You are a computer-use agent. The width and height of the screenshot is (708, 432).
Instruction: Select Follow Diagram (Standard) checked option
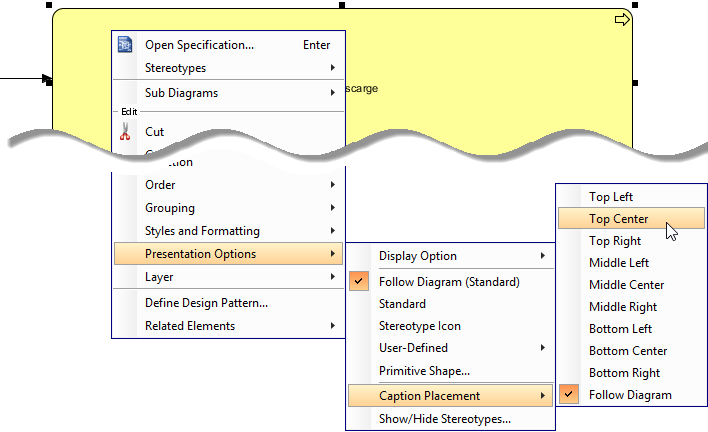(449, 282)
